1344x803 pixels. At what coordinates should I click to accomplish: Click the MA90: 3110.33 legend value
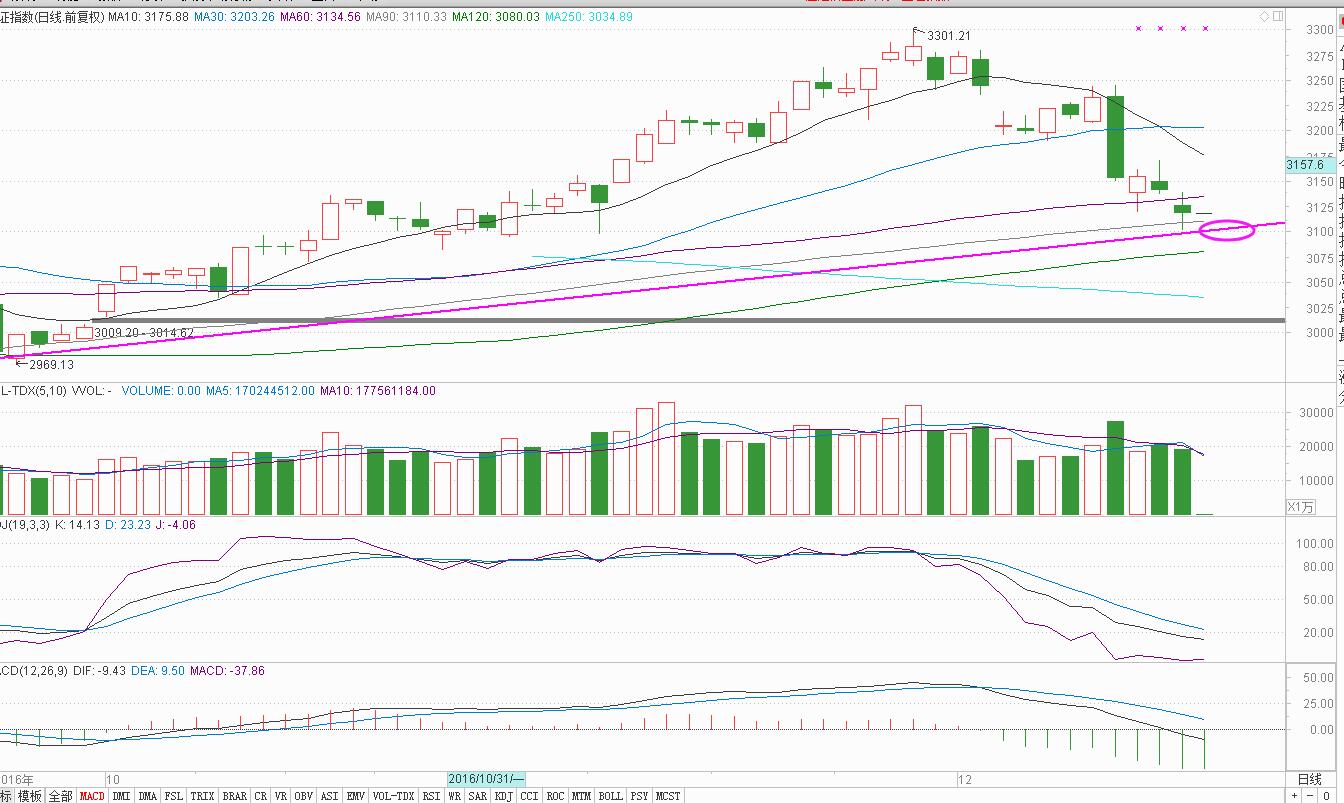tap(406, 17)
